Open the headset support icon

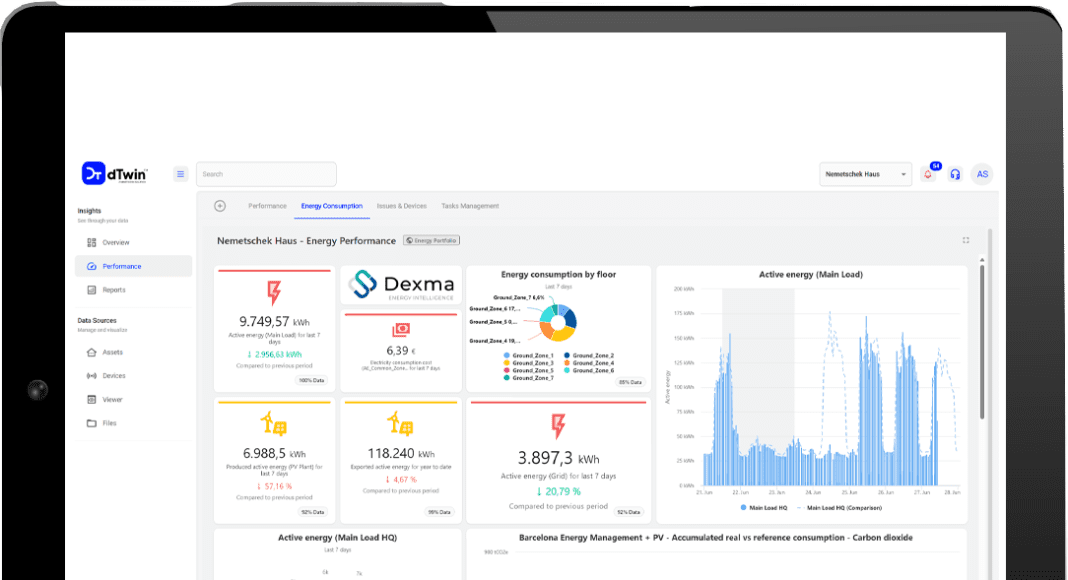coord(955,174)
